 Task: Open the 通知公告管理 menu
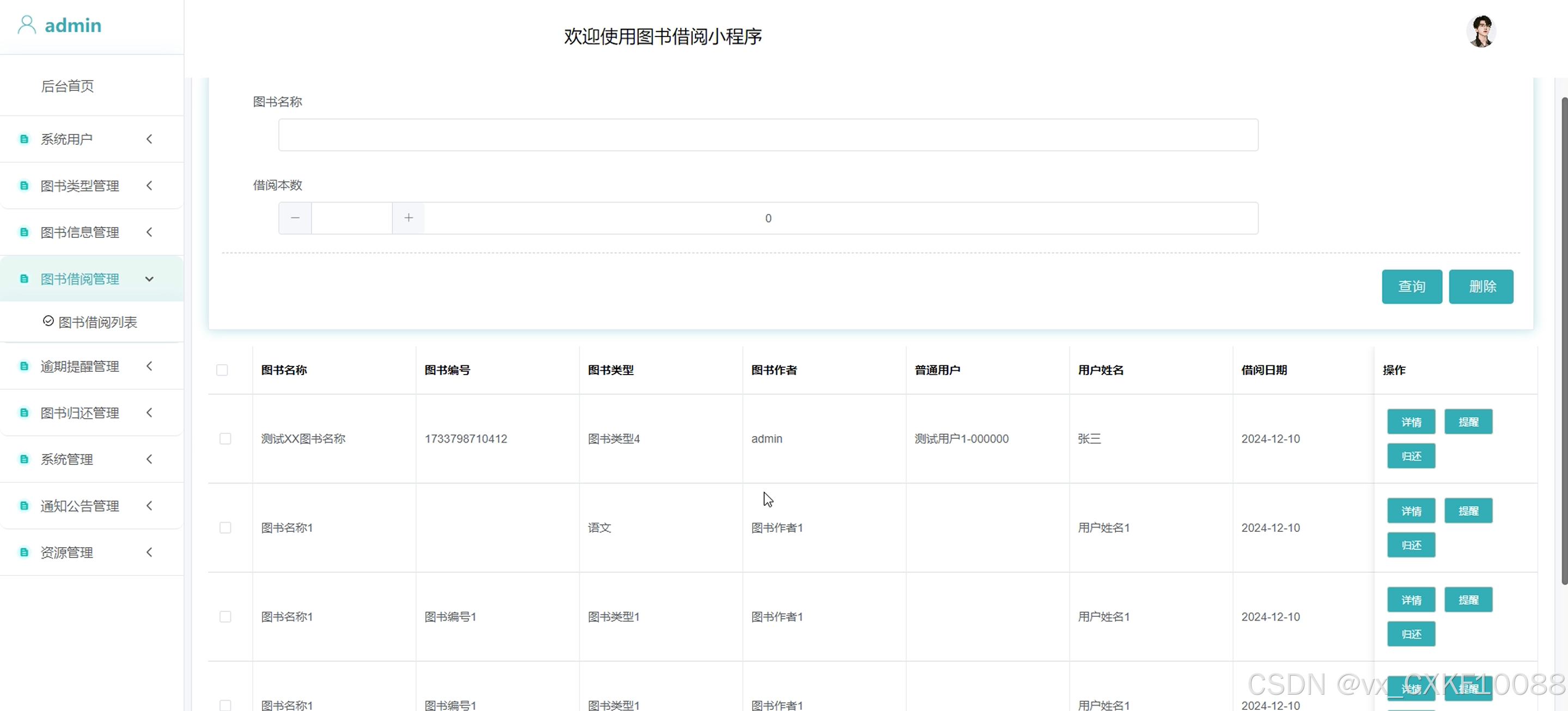point(80,506)
